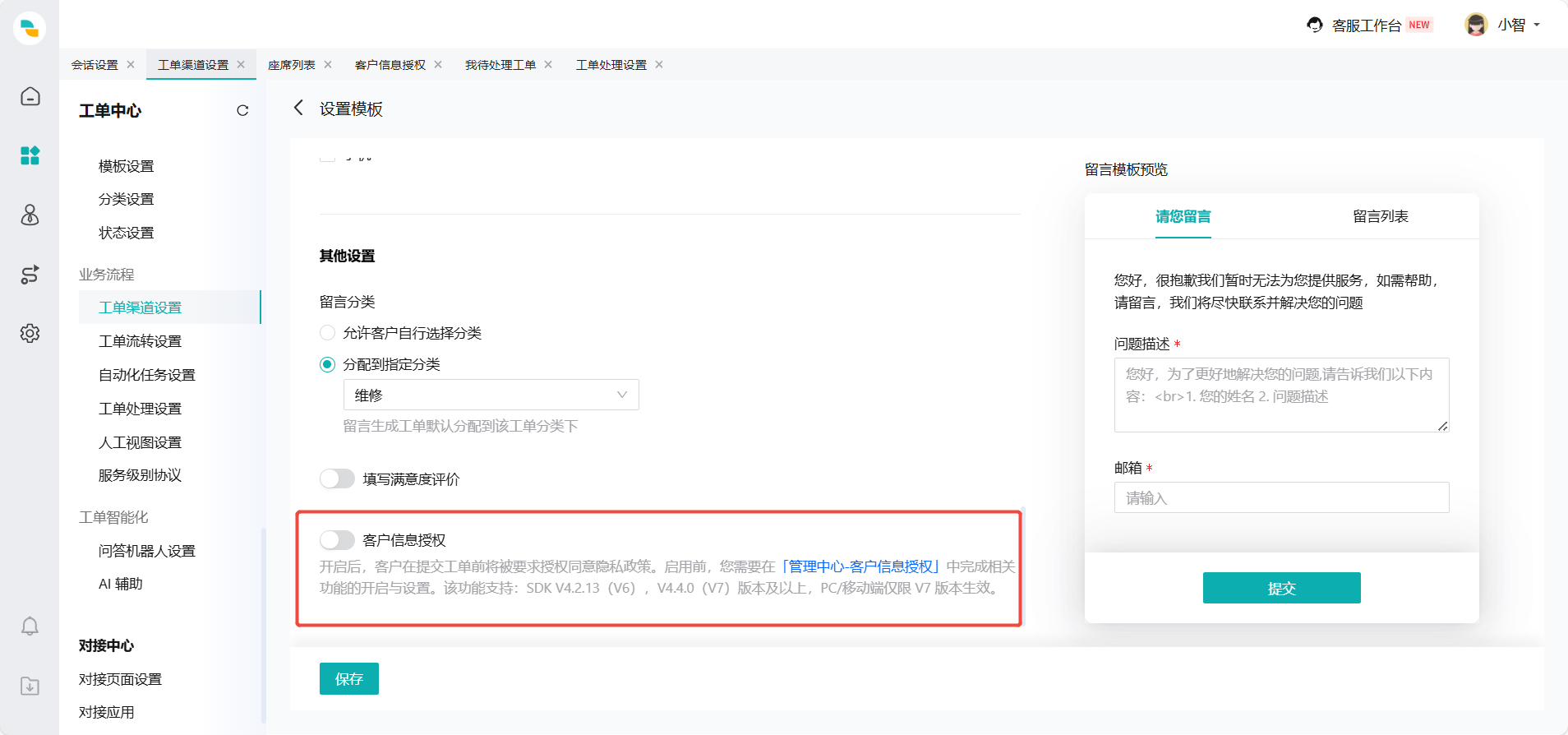Click the 邮箱 input field in preview
This screenshot has width=1568, height=735.
click(1281, 498)
